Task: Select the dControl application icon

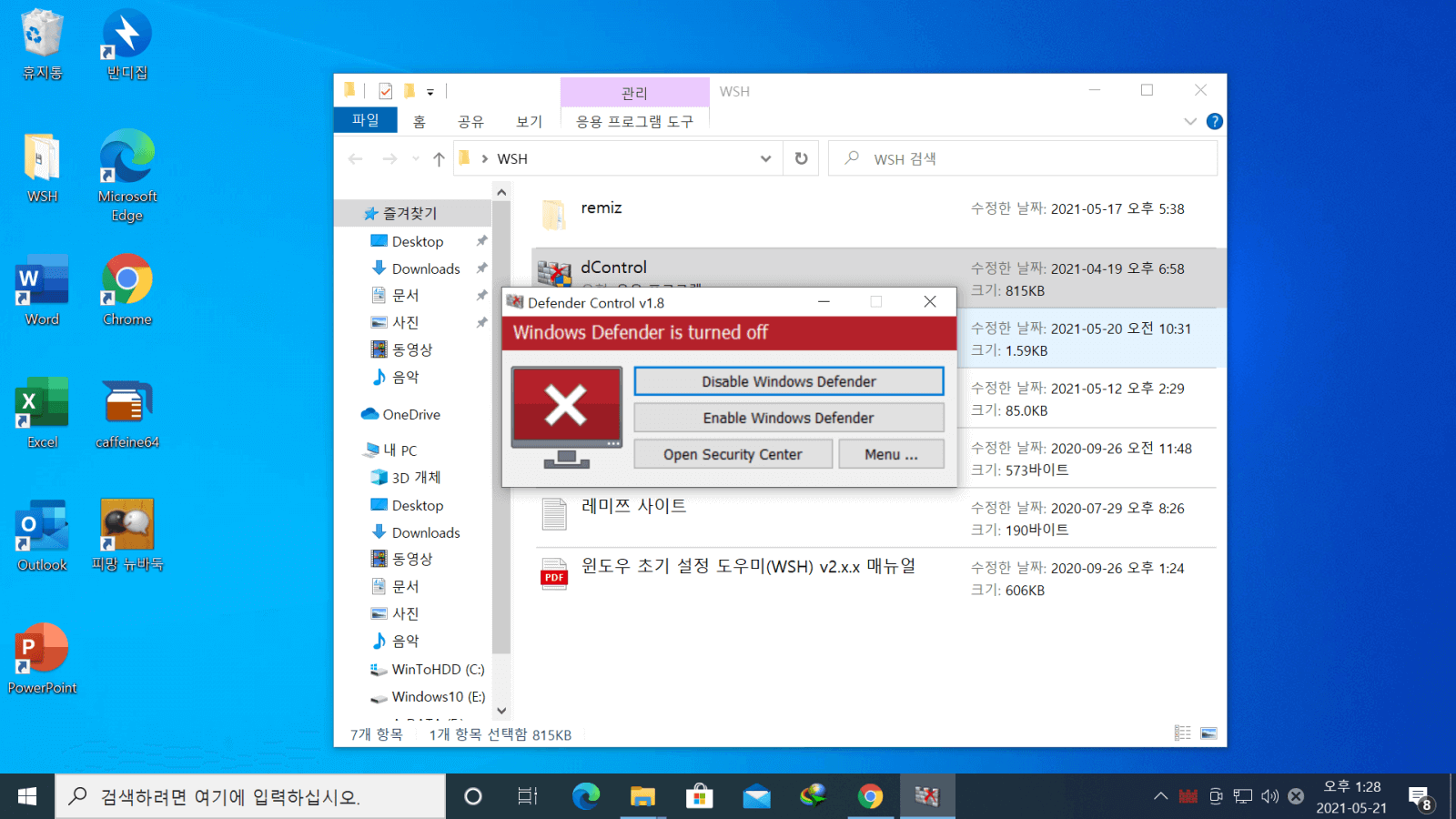Action: point(554,272)
